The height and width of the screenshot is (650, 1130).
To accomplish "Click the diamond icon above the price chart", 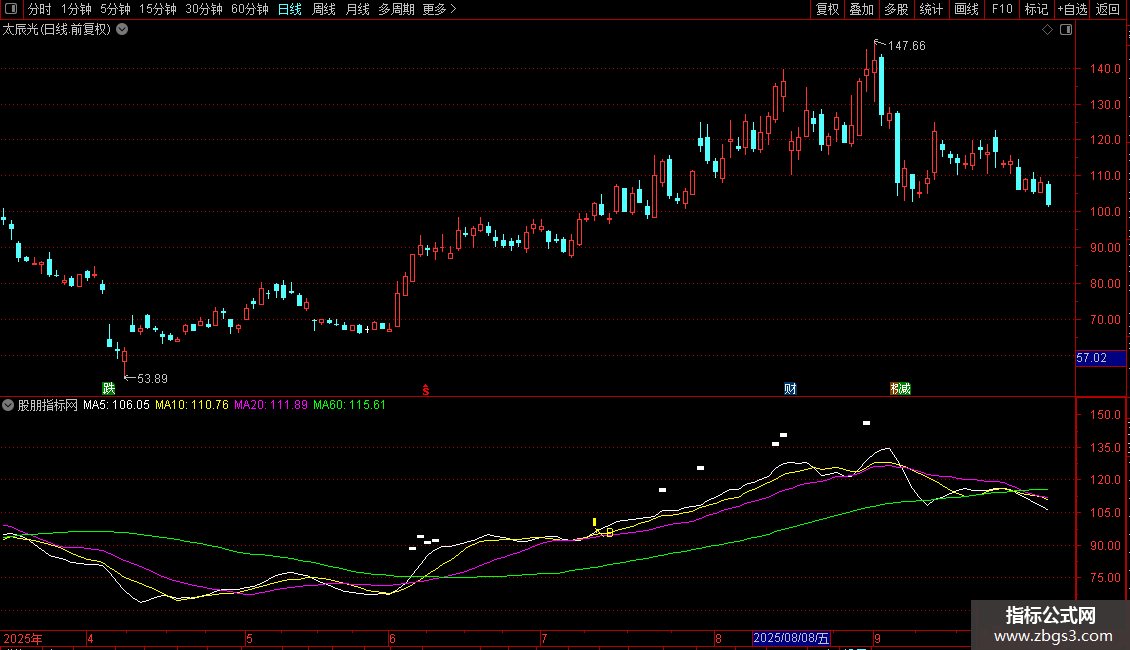I will point(1048,30).
